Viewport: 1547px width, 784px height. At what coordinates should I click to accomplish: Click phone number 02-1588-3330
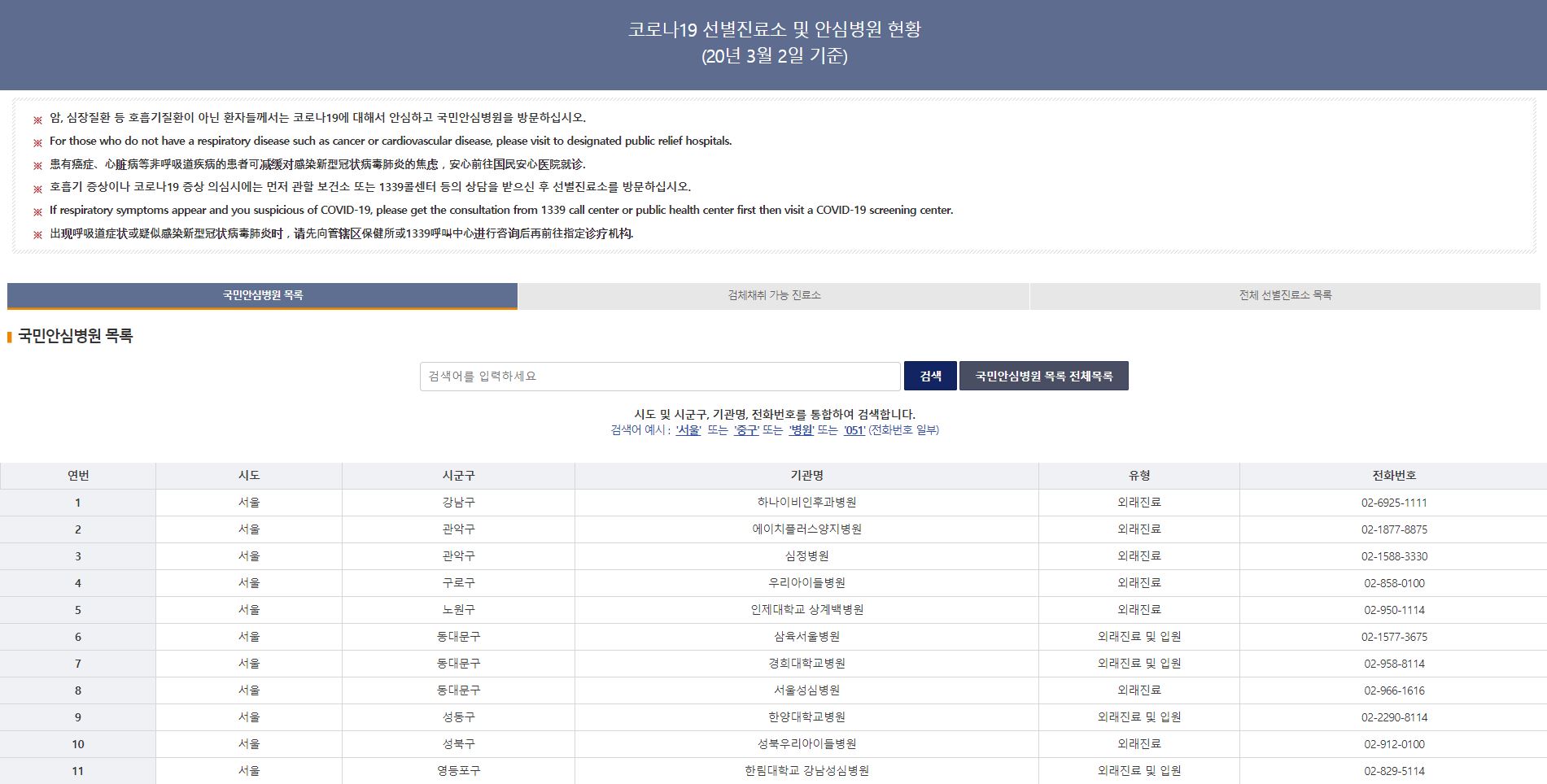click(x=1394, y=556)
